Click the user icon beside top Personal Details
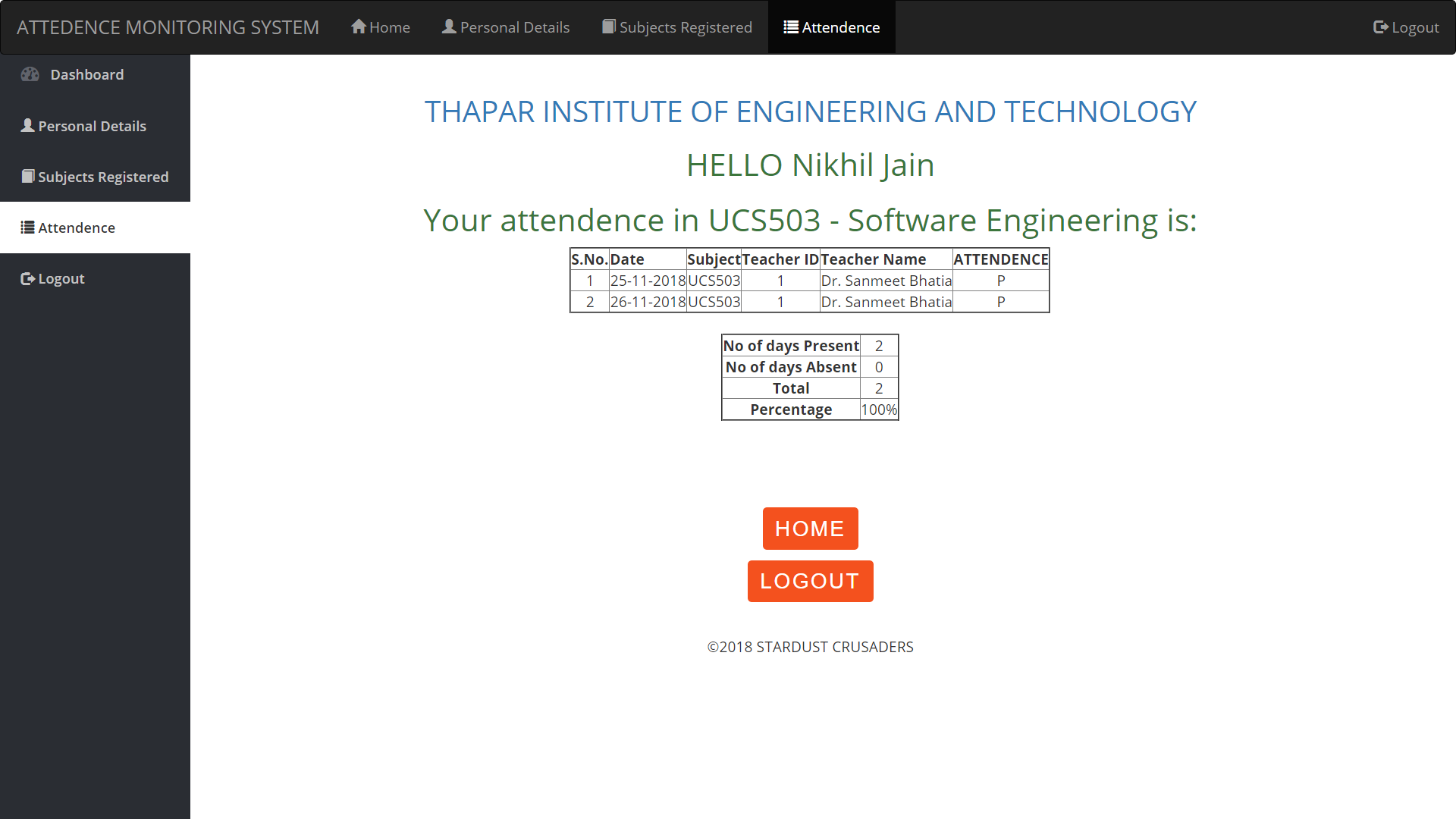Image resolution: width=1456 pixels, height=819 pixels. coord(449,27)
